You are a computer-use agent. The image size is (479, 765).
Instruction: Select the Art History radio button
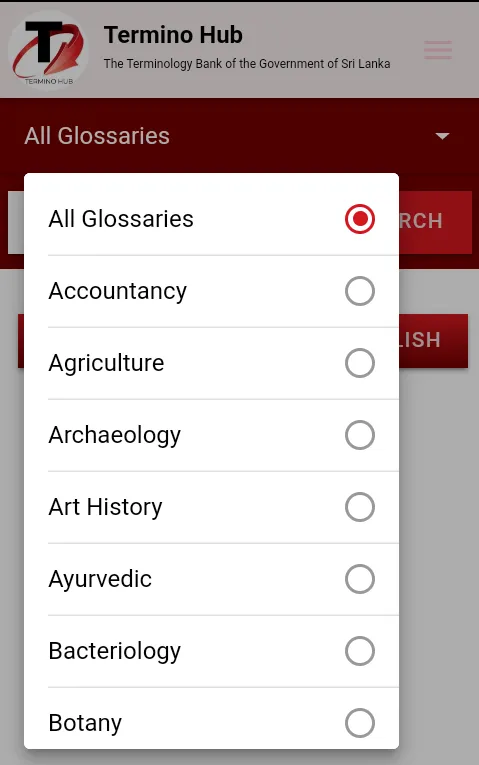point(360,507)
